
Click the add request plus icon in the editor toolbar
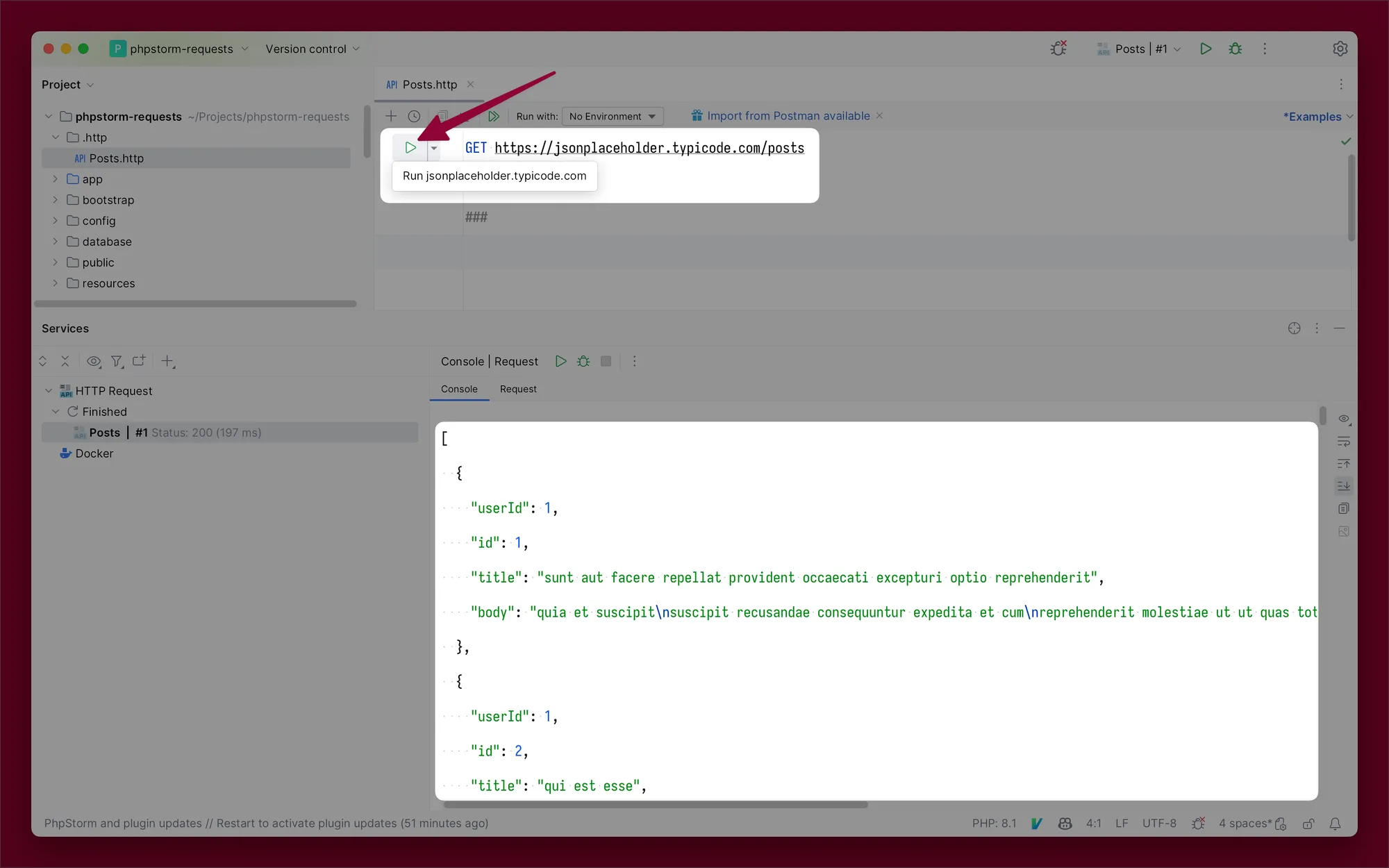(x=391, y=116)
